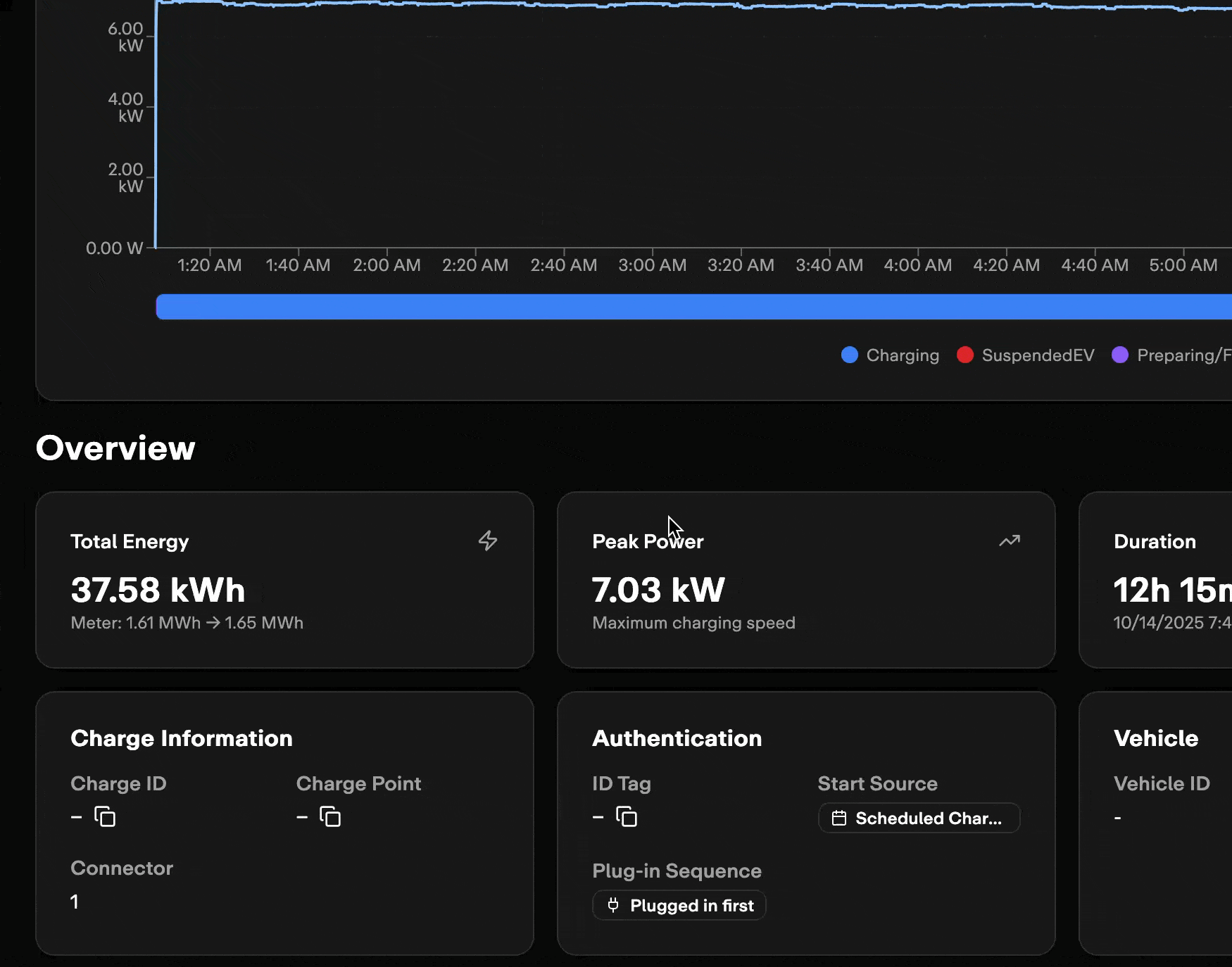Click the blue charging status timeline bar
Viewport: 1232px width, 967px height.
coord(693,307)
